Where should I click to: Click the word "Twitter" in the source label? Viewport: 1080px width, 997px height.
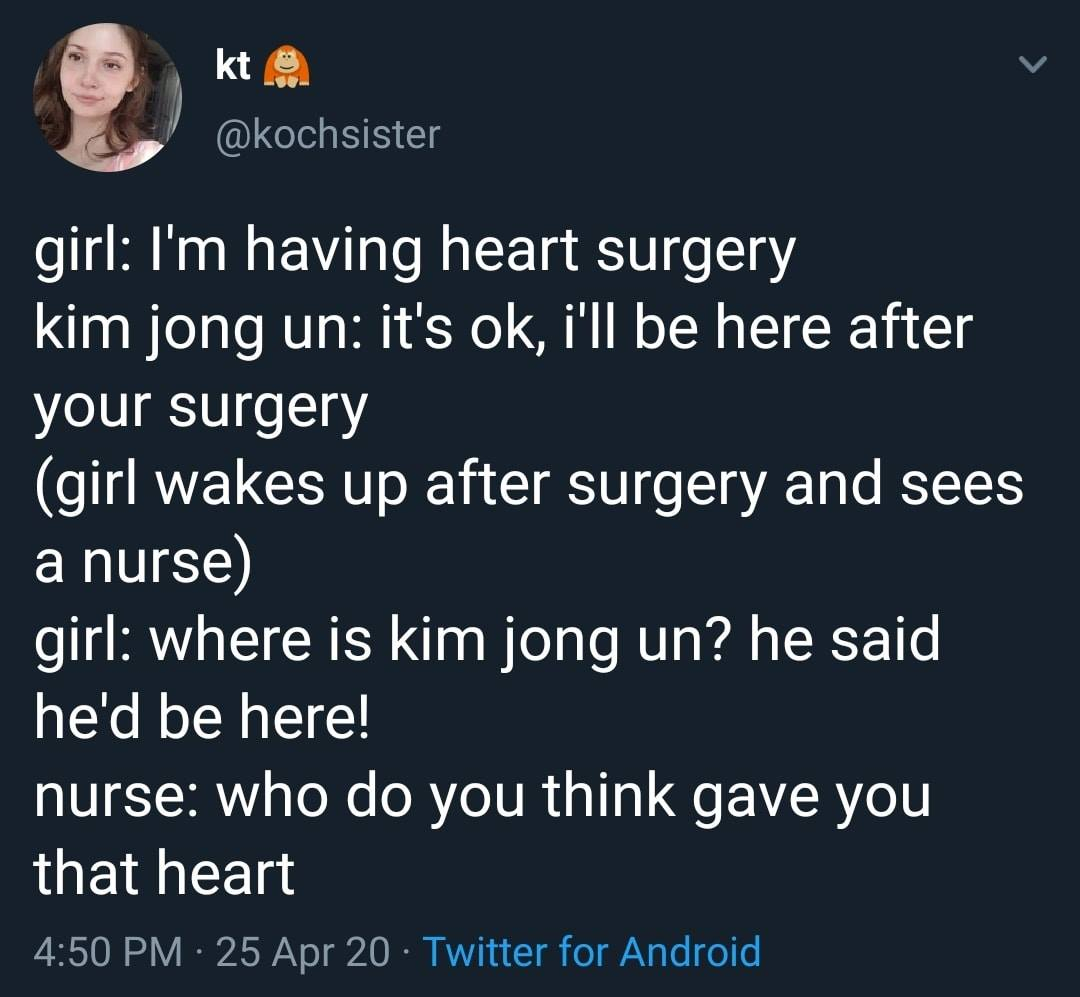point(485,950)
